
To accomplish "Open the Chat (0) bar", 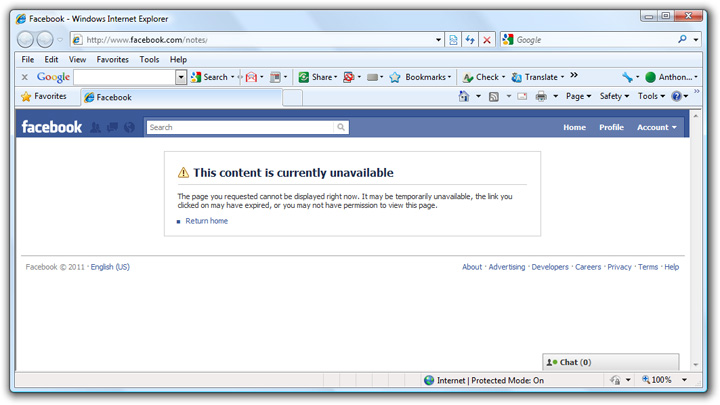I will [x=610, y=362].
